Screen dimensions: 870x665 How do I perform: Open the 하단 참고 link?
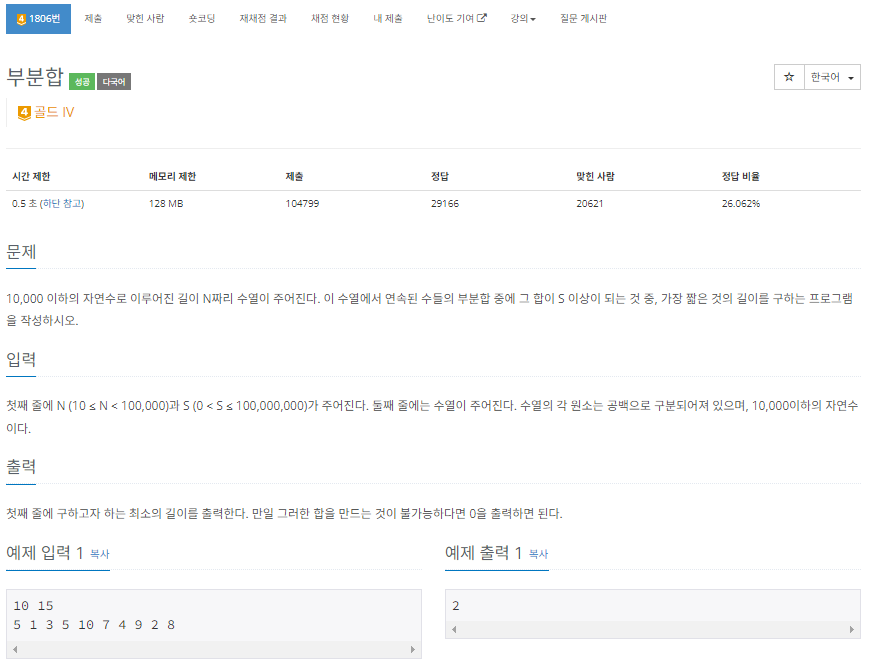click(x=62, y=204)
